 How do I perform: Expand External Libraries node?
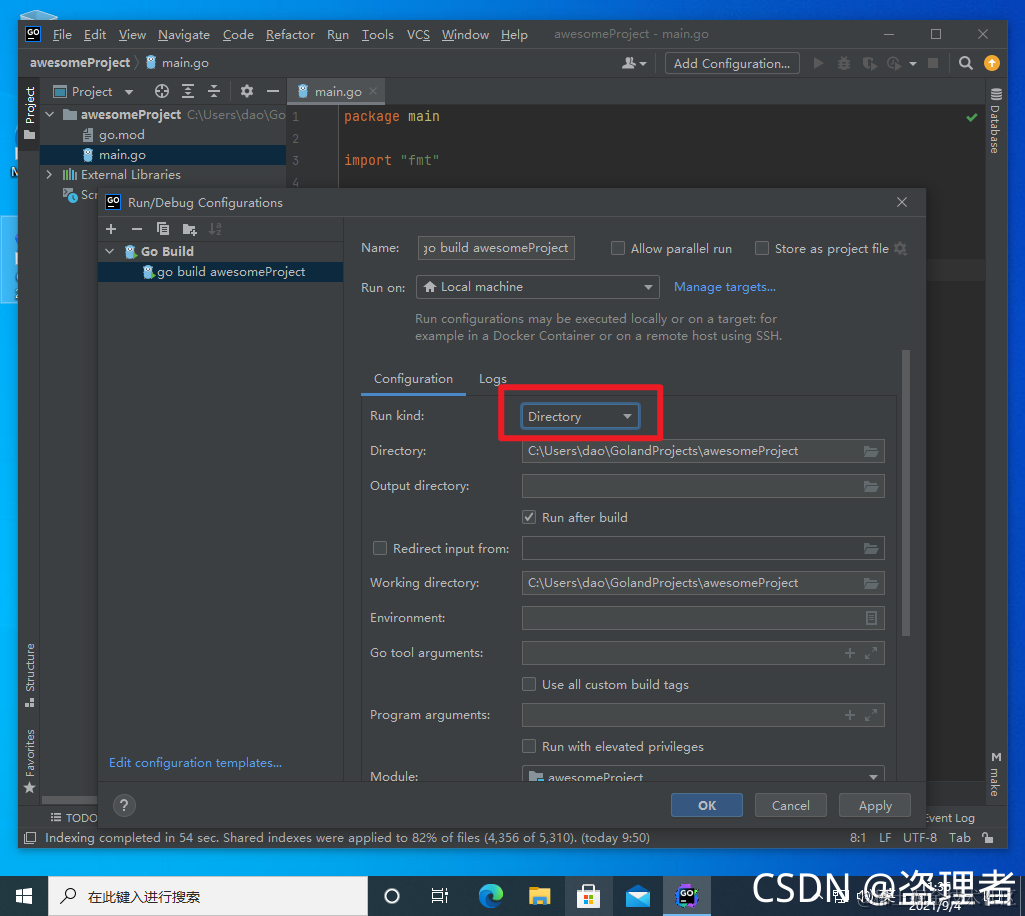pos(50,175)
